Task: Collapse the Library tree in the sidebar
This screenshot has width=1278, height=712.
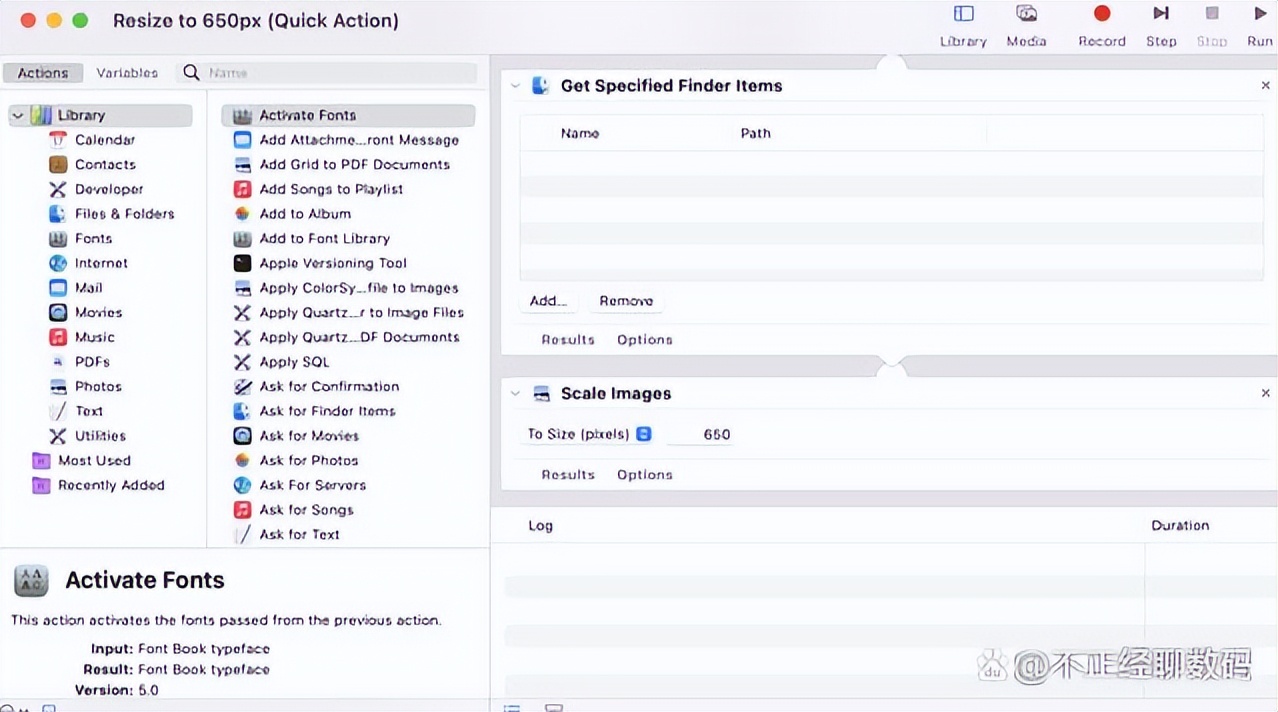Action: [16, 115]
